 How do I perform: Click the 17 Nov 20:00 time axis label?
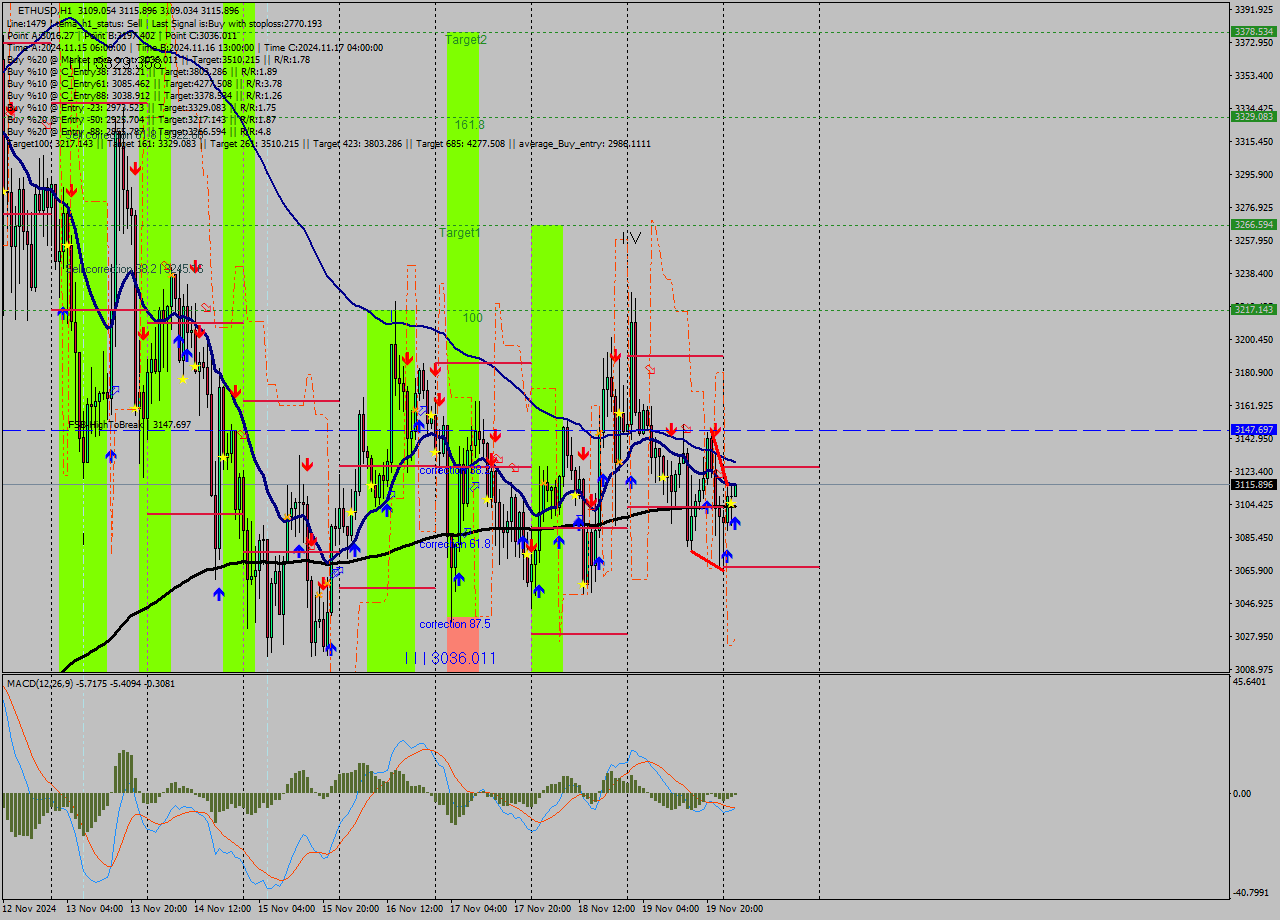point(542,909)
